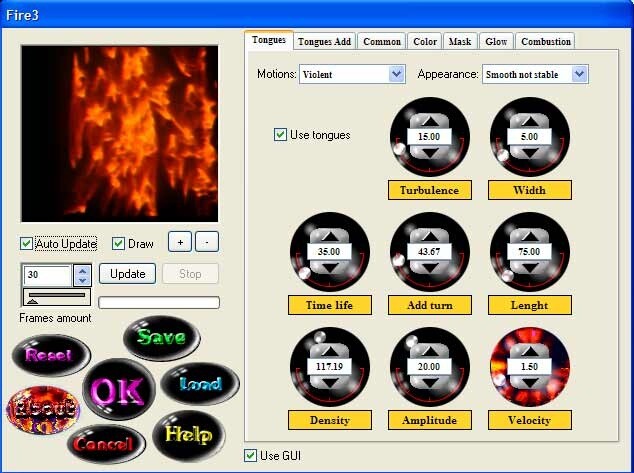Zoom in preview with plus button

pos(180,242)
